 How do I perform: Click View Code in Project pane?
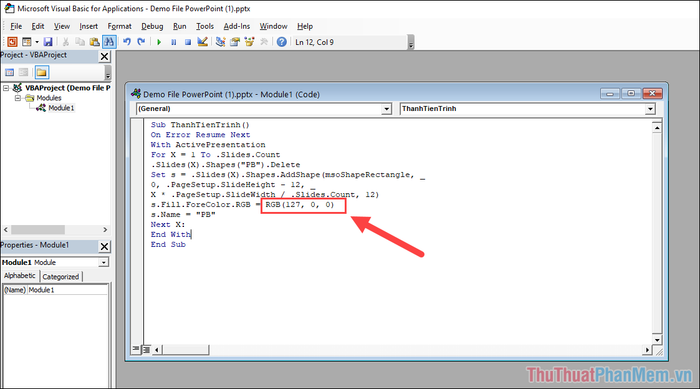click(x=9, y=72)
